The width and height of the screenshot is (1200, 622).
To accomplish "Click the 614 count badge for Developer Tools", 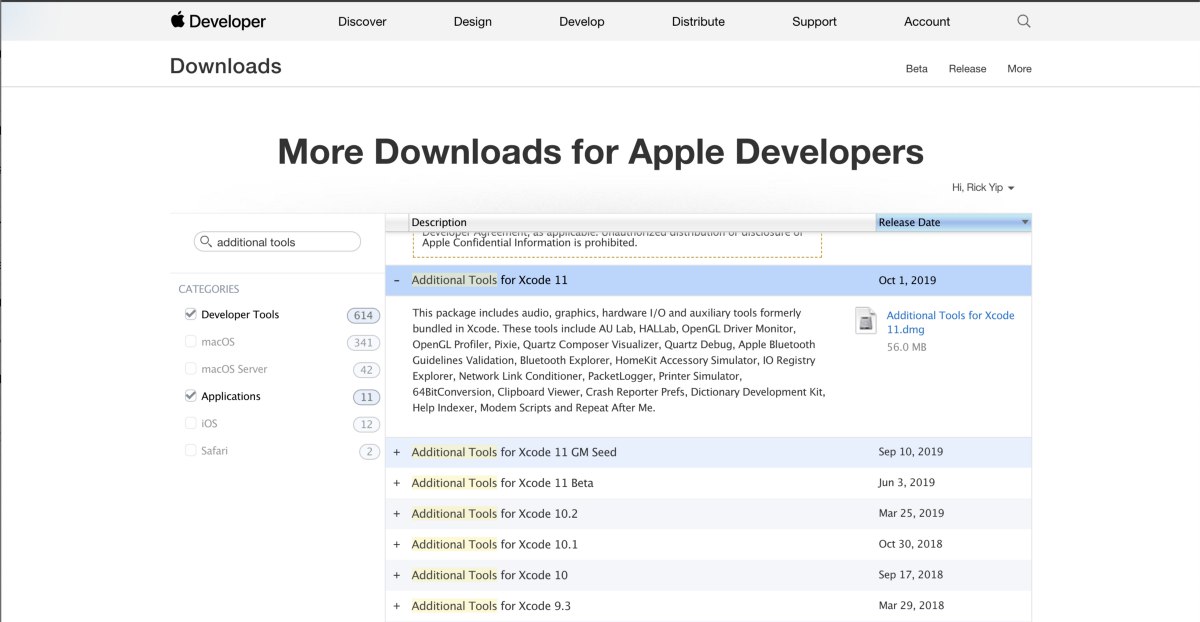I will point(363,315).
